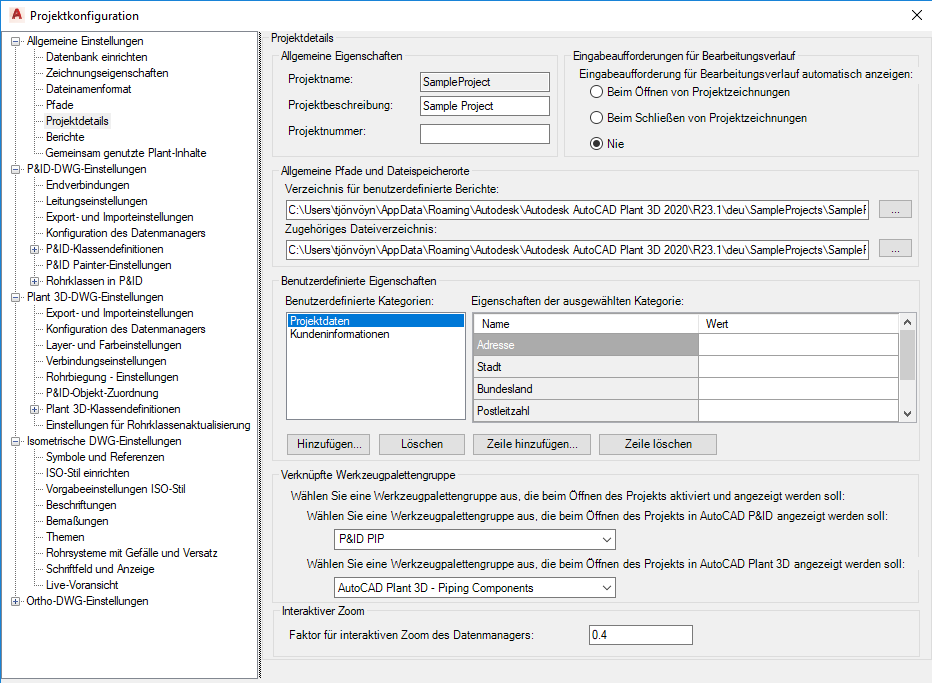This screenshot has width=932, height=683.
Task: Select the Projektdetails tree item
Action: 77,121
